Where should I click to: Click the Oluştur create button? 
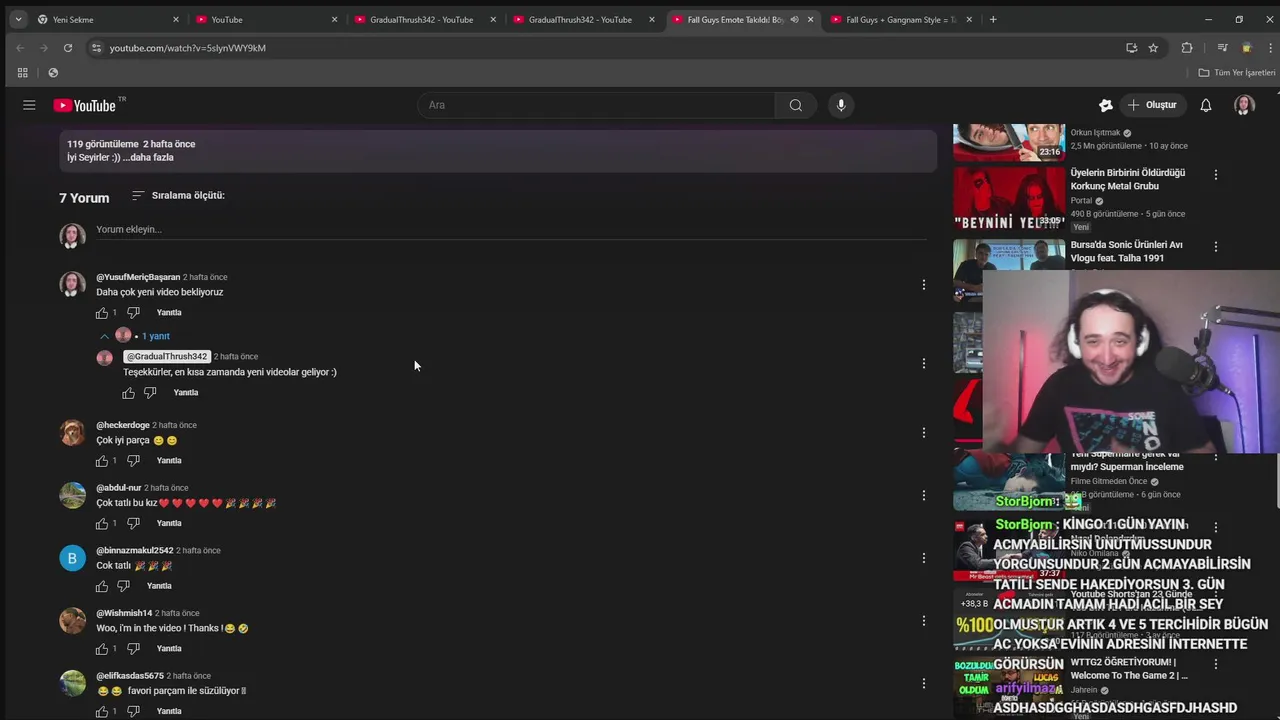tap(1152, 105)
